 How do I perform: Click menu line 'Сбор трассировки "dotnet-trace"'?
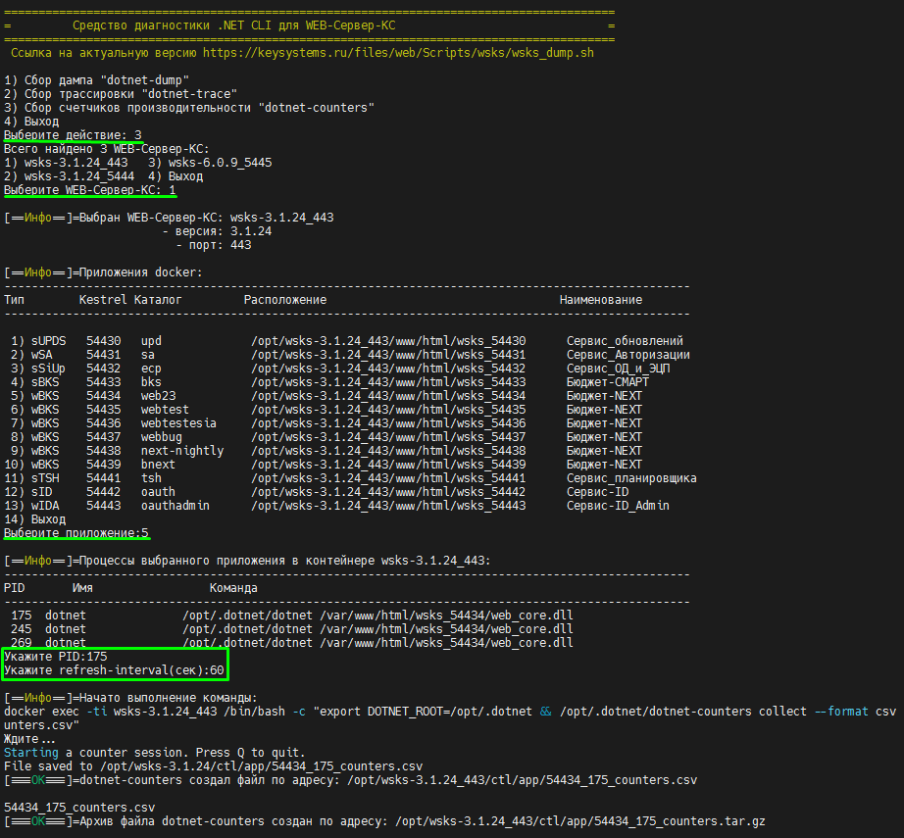tap(120, 94)
